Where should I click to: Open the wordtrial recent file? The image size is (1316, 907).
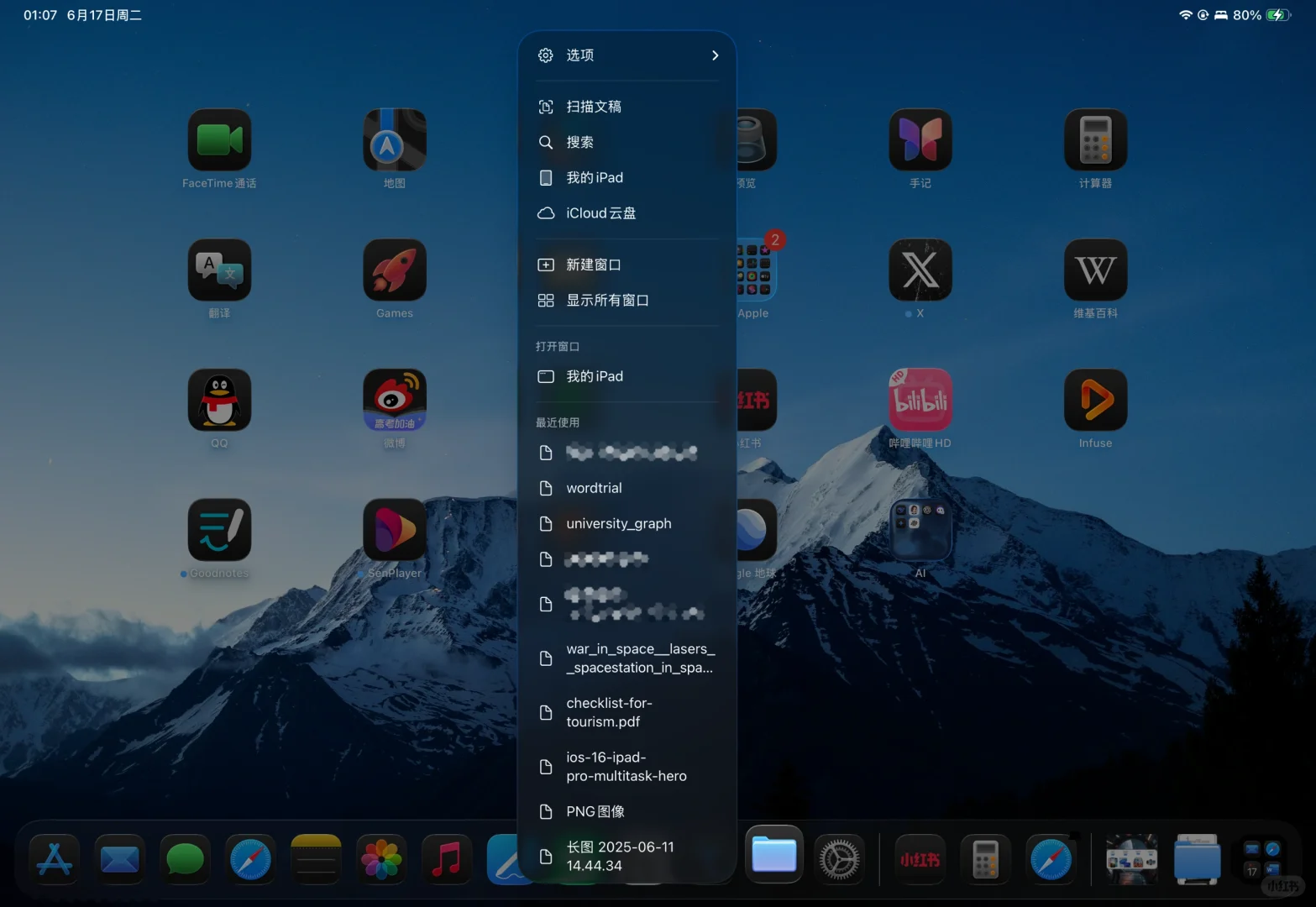[594, 488]
